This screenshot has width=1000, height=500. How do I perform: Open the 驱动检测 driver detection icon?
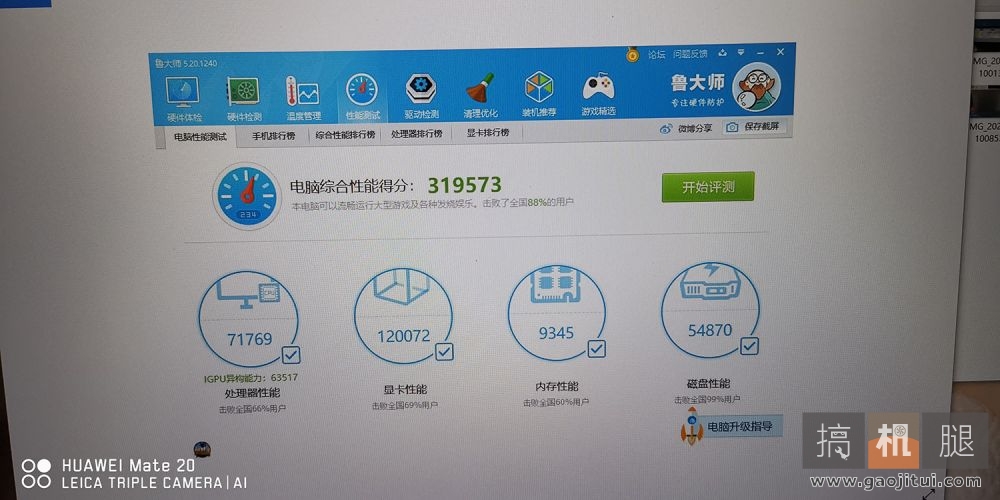[x=421, y=89]
